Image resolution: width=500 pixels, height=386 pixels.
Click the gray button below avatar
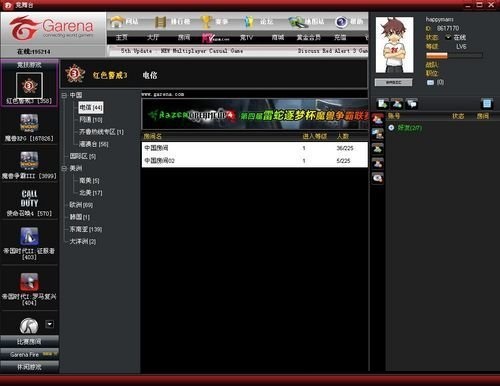[393, 82]
